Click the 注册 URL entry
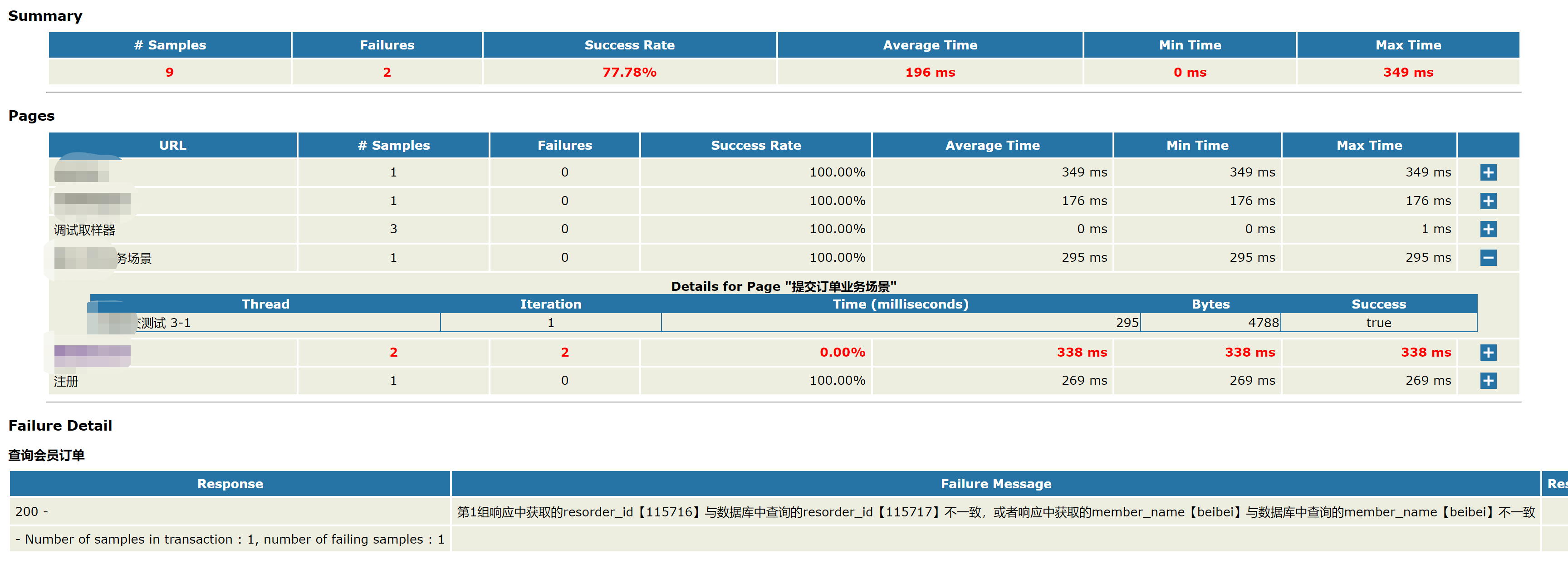 (x=66, y=382)
